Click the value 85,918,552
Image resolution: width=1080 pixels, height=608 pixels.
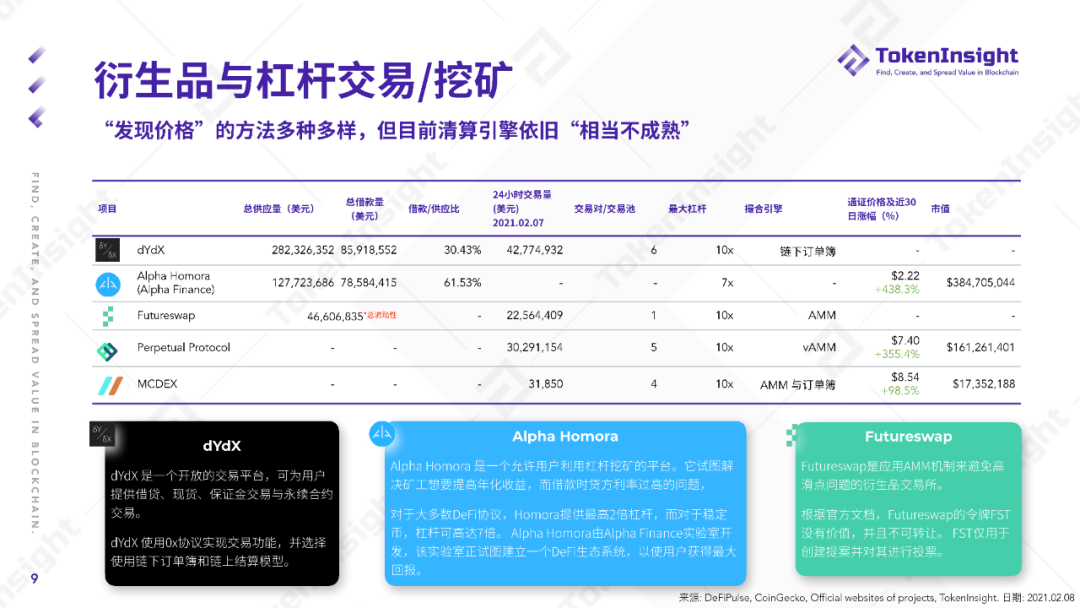click(368, 250)
